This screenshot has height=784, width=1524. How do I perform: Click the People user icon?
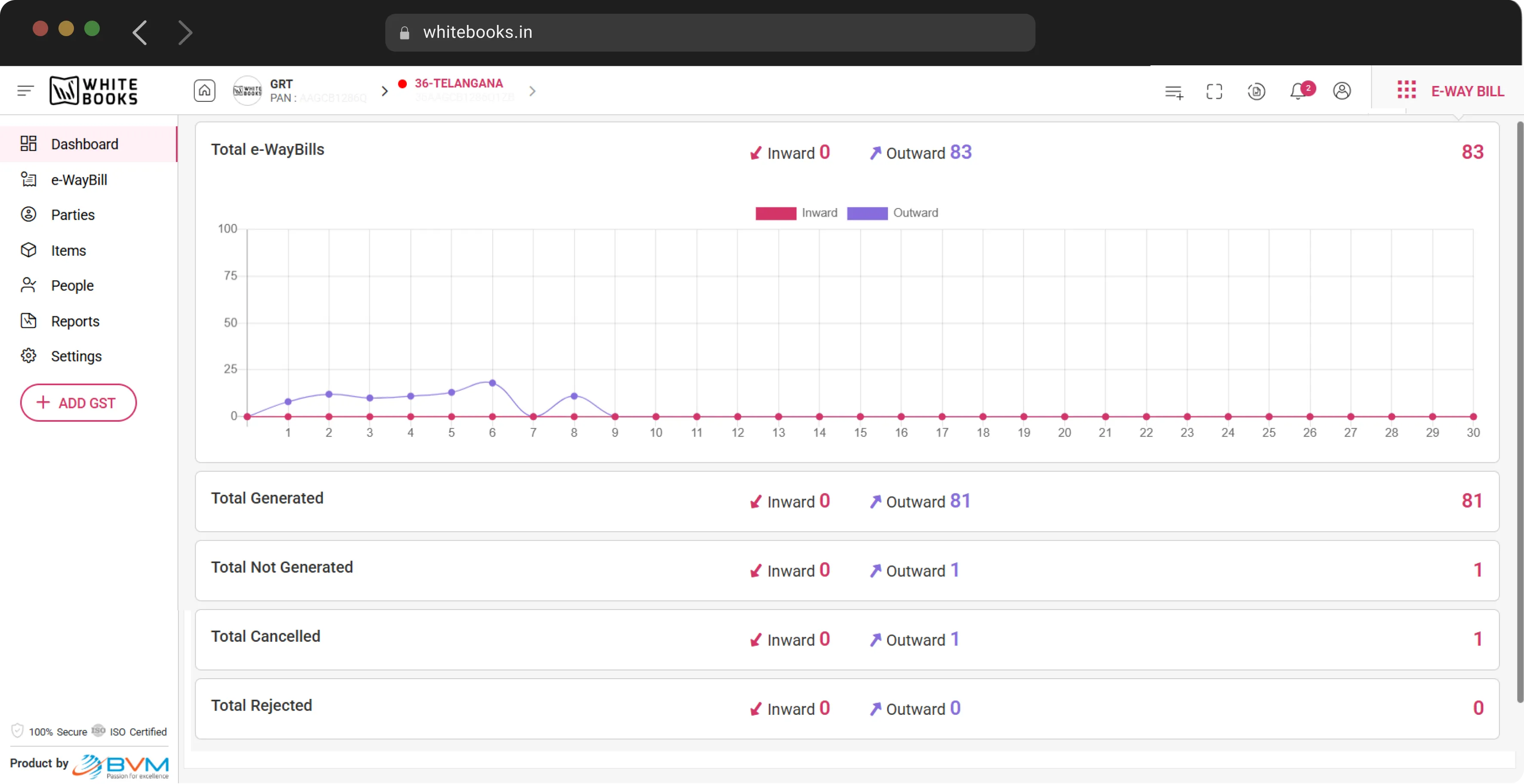tap(28, 285)
